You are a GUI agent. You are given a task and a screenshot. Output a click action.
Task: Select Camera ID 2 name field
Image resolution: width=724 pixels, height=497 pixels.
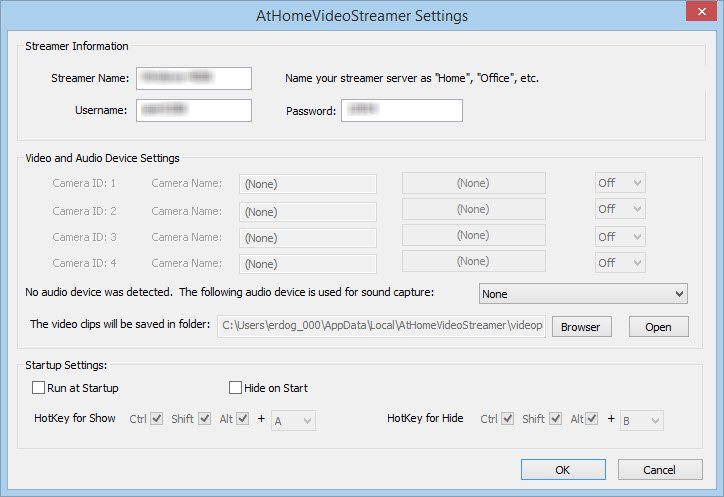[308, 212]
